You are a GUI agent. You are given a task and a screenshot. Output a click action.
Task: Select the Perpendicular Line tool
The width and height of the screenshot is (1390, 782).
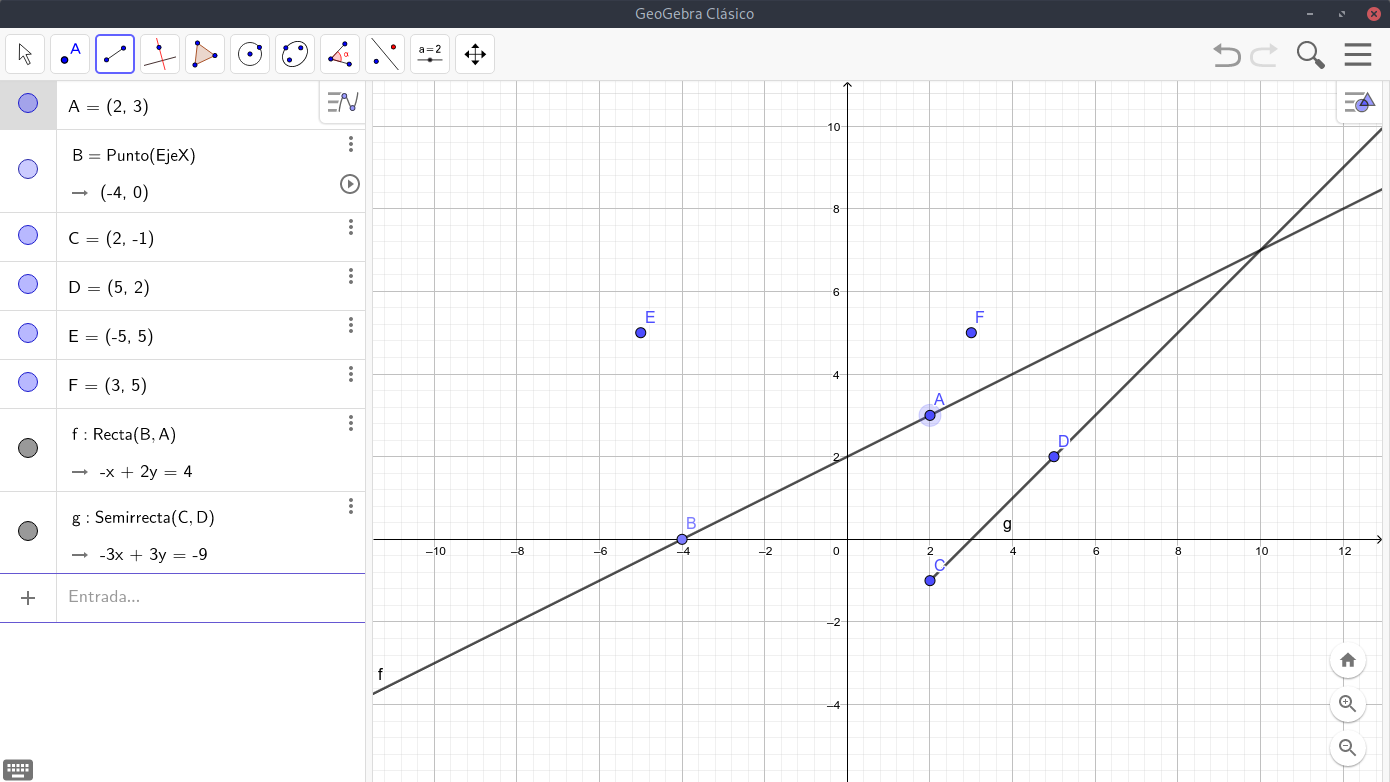coord(160,54)
